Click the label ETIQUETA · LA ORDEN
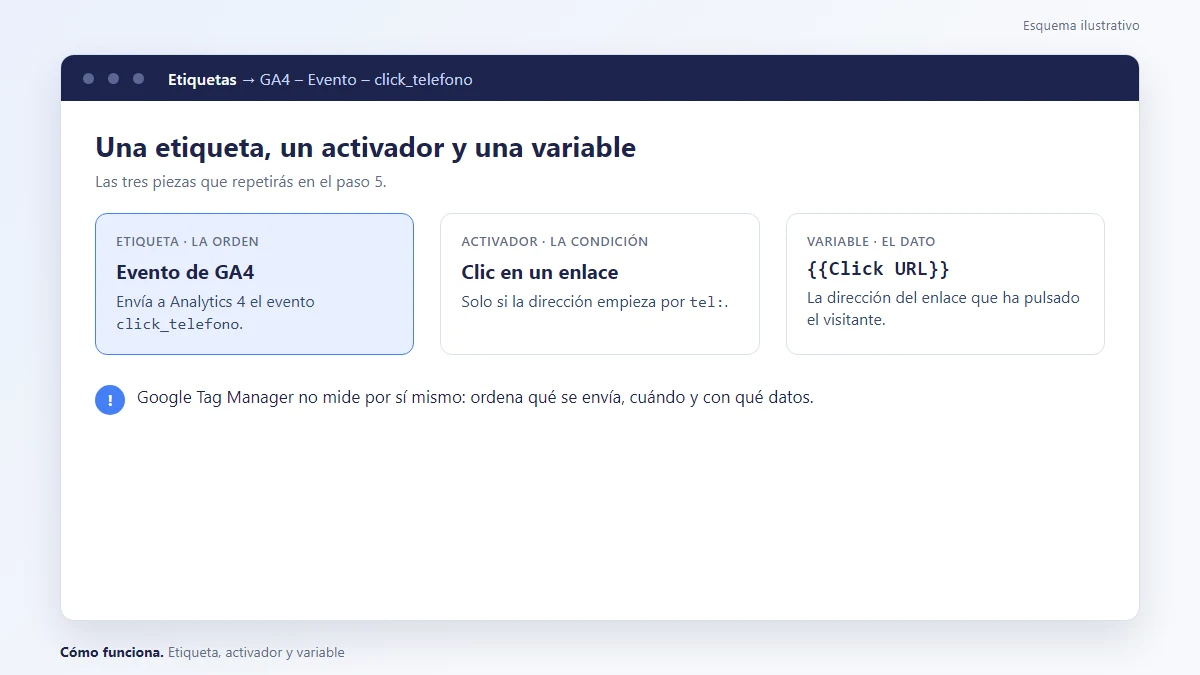Viewport: 1200px width, 675px height. pyautogui.click(x=187, y=241)
